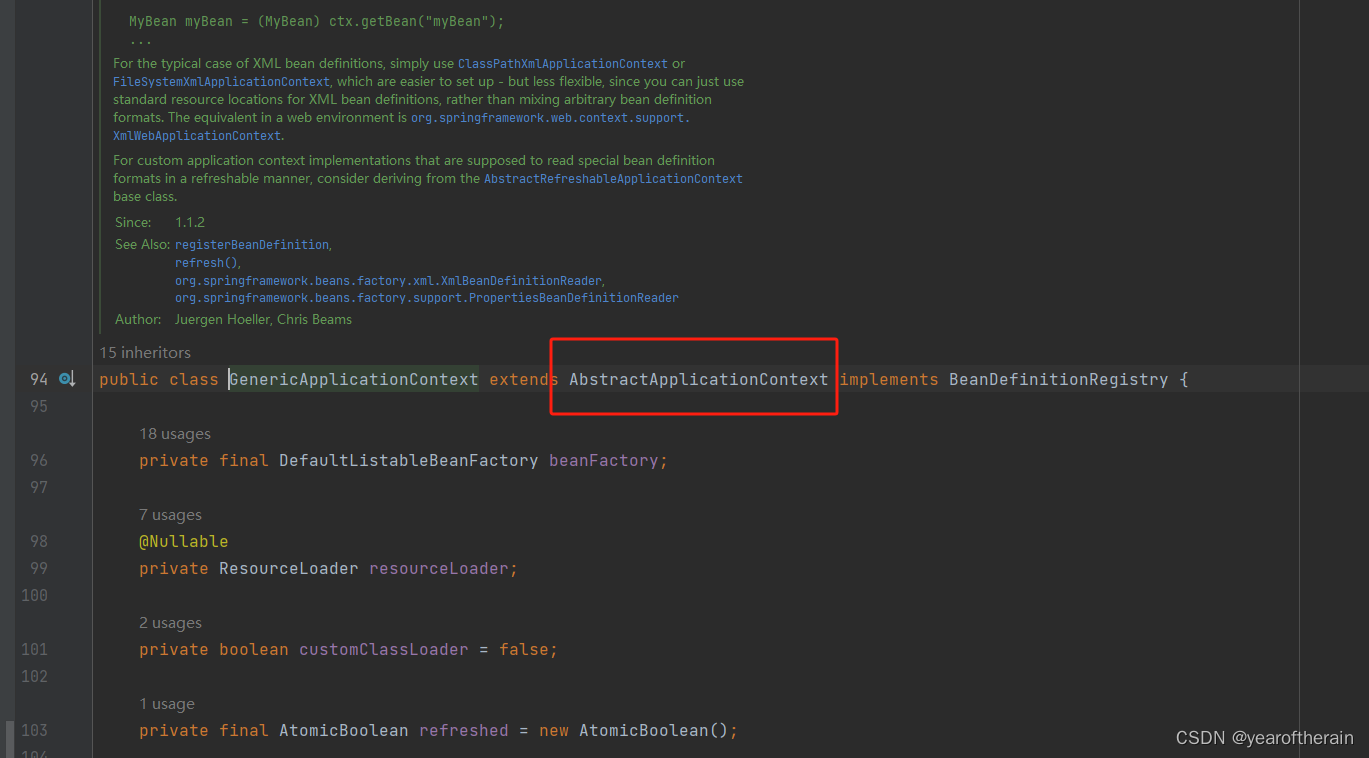Click BeanDefinitionRegistry in the implements clause
This screenshot has width=1369, height=758.
point(1058,379)
